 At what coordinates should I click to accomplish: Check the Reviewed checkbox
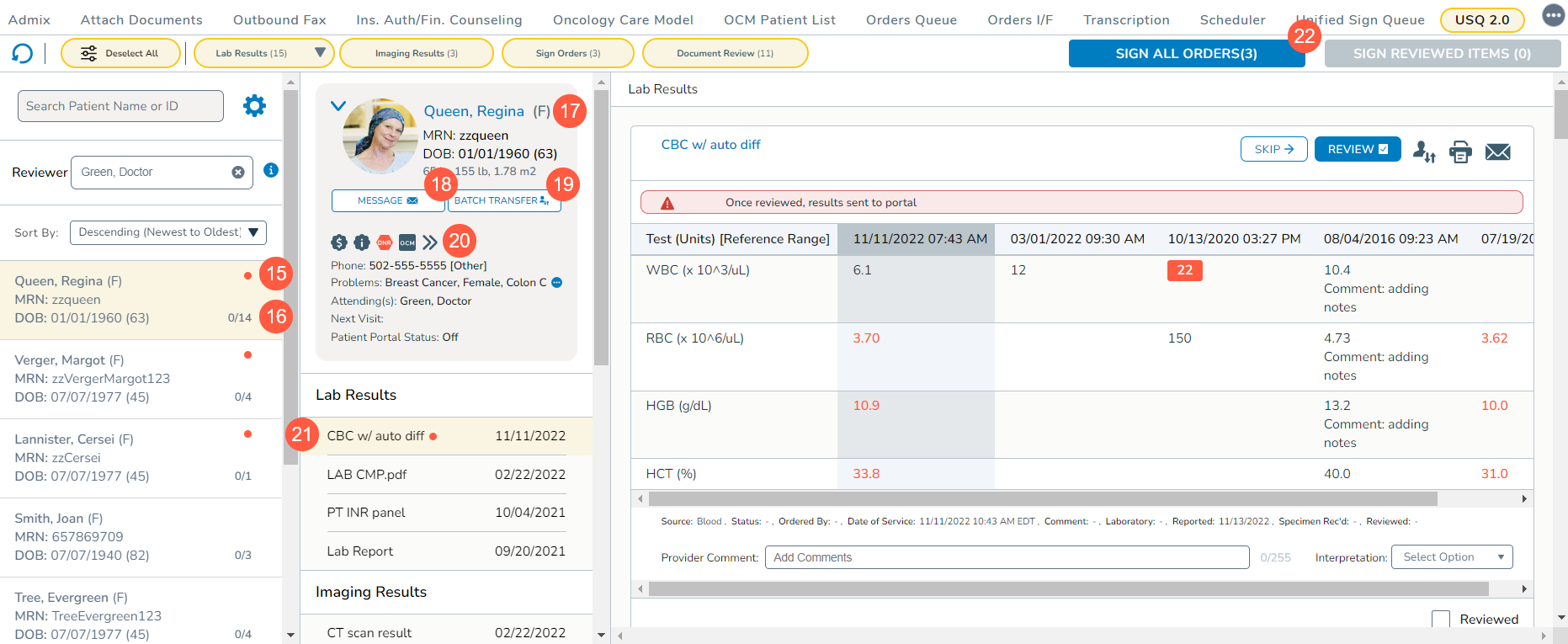click(1441, 620)
